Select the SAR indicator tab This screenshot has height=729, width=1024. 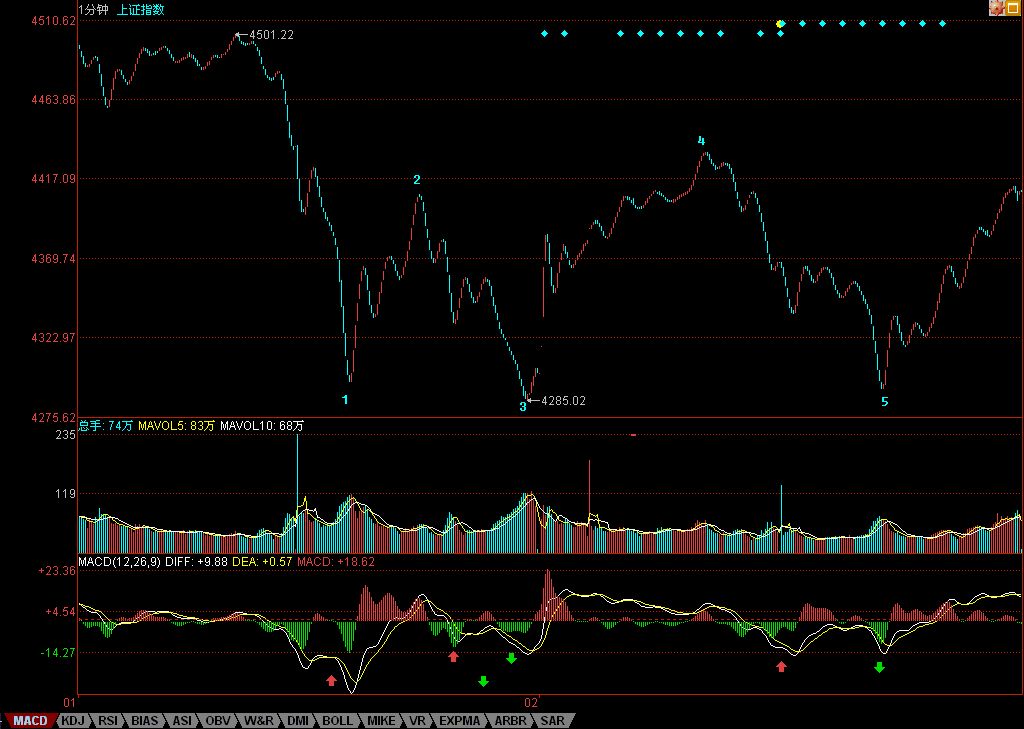pos(553,720)
